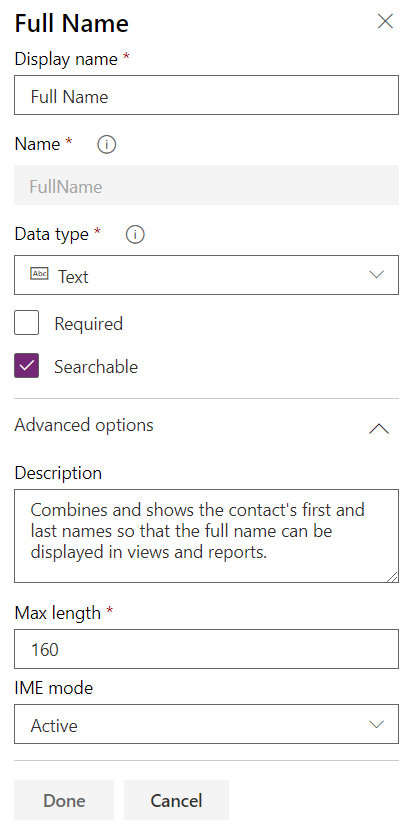The image size is (411, 826).
Task: Click the info icon beside Data type label
Action: pos(135,234)
